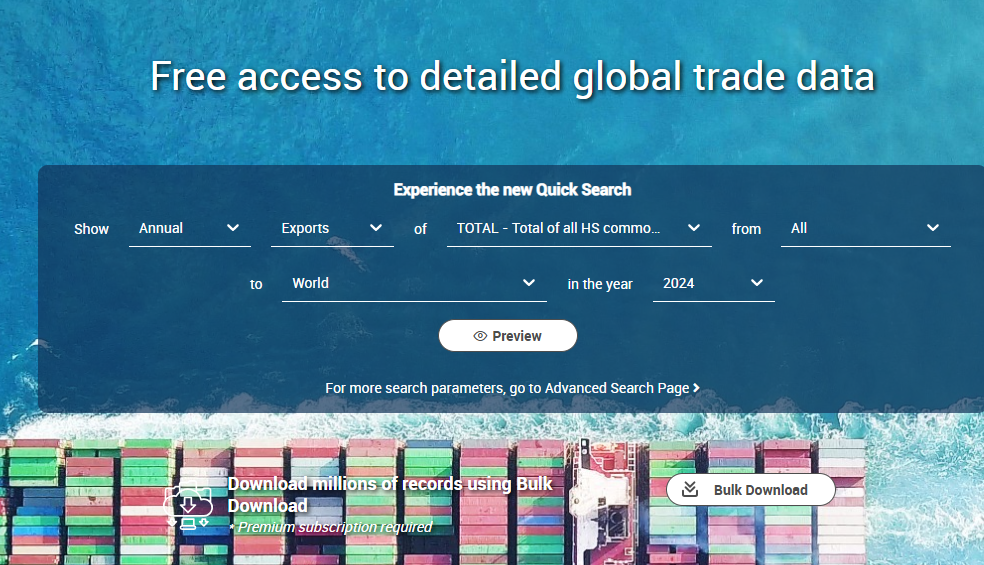The image size is (984, 565).
Task: Open the 'from' reporter dropdown showing All
Action: (x=864, y=229)
